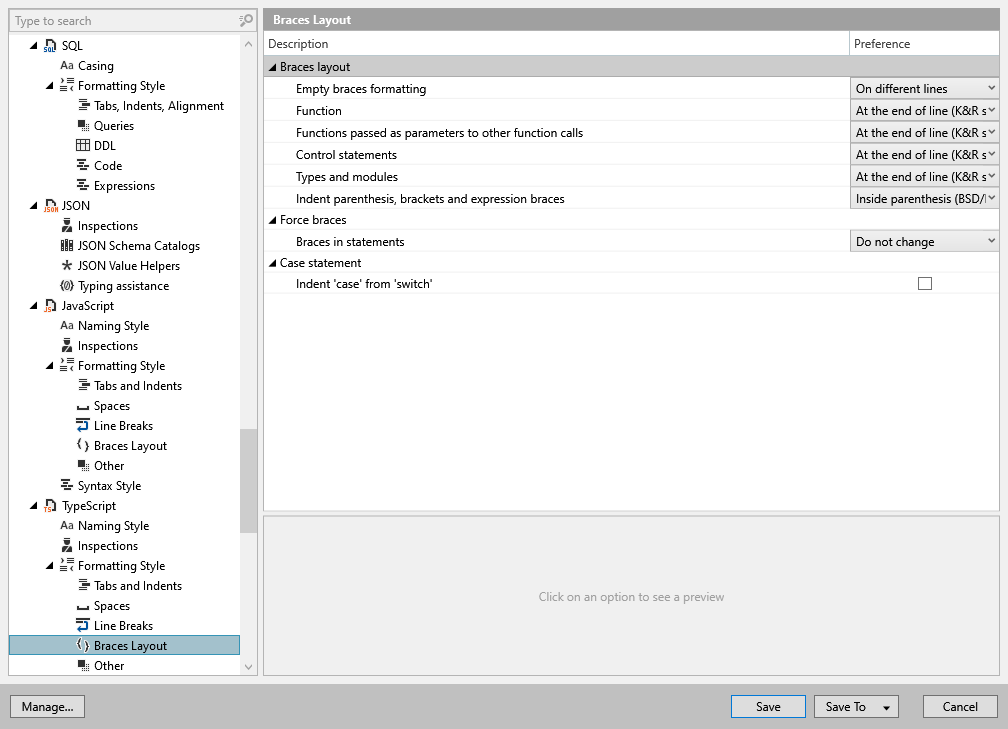The height and width of the screenshot is (729, 1008).
Task: Open Types and modules dropdown
Action: pos(924,176)
